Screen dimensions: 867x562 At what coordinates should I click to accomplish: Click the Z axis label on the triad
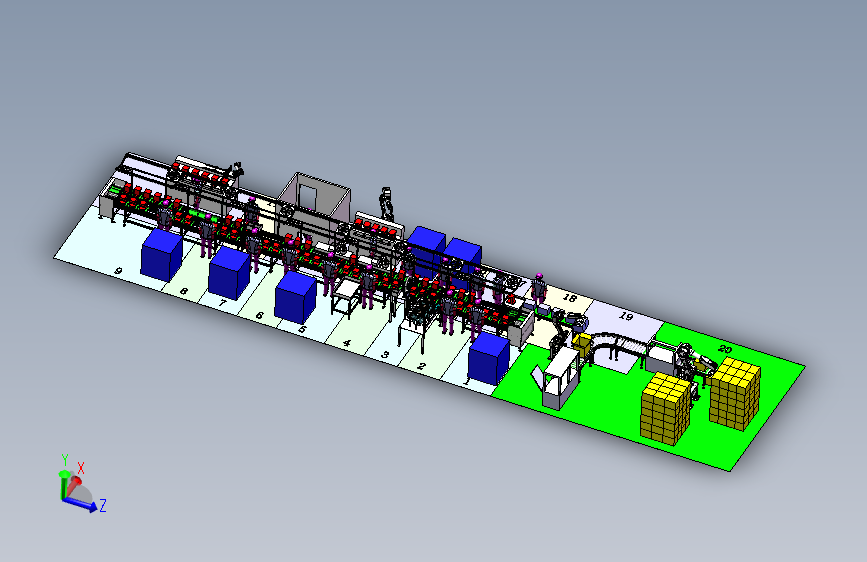point(102,505)
